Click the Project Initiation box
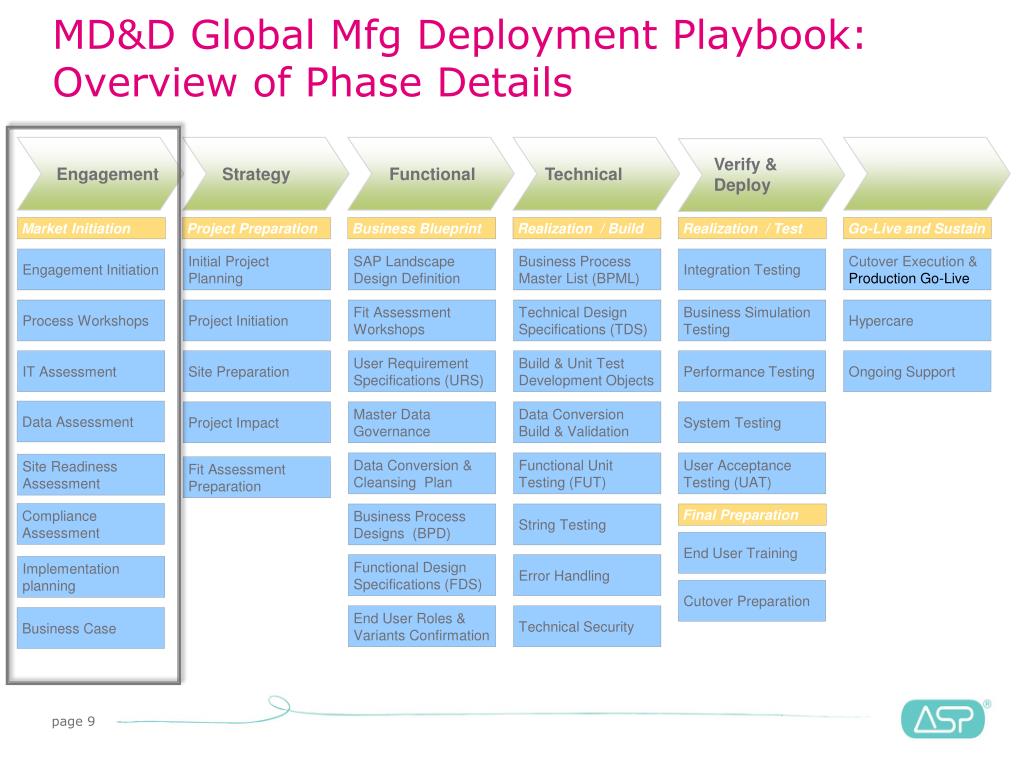1024x768 pixels. coord(257,320)
